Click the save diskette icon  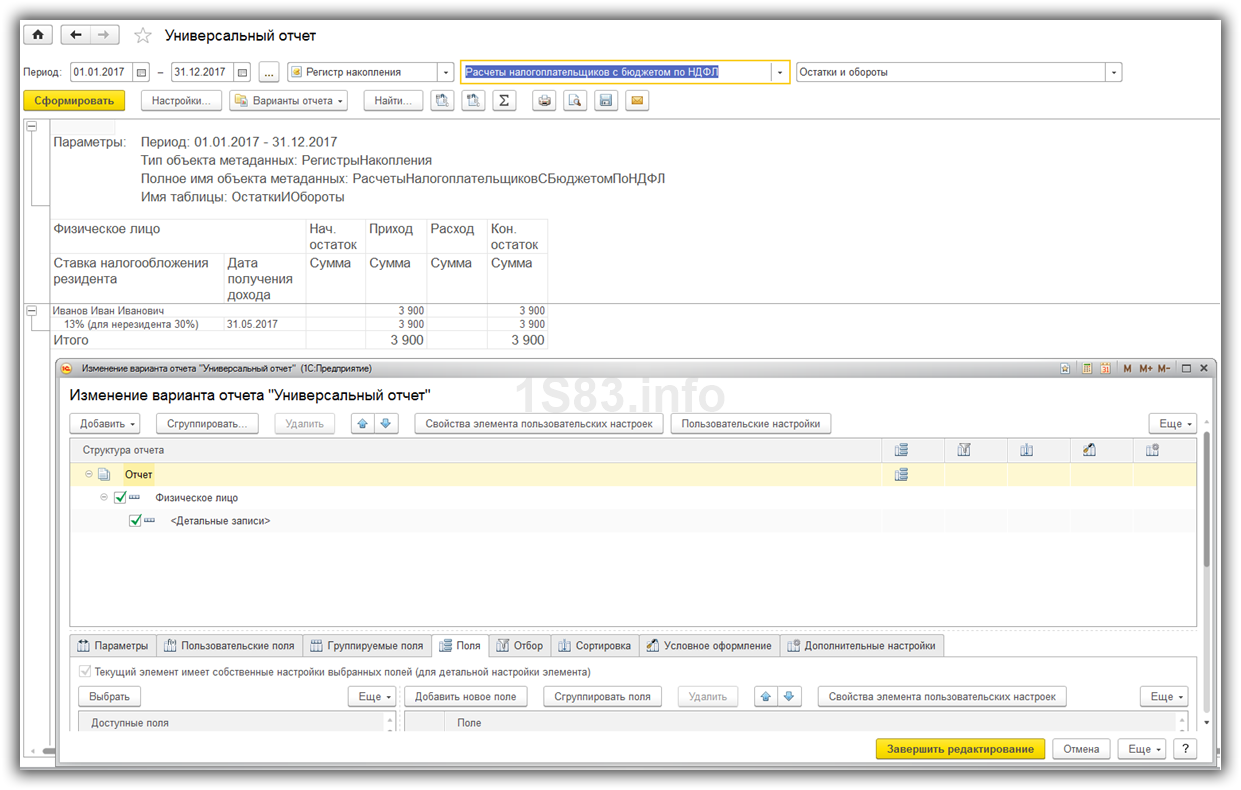(605, 101)
